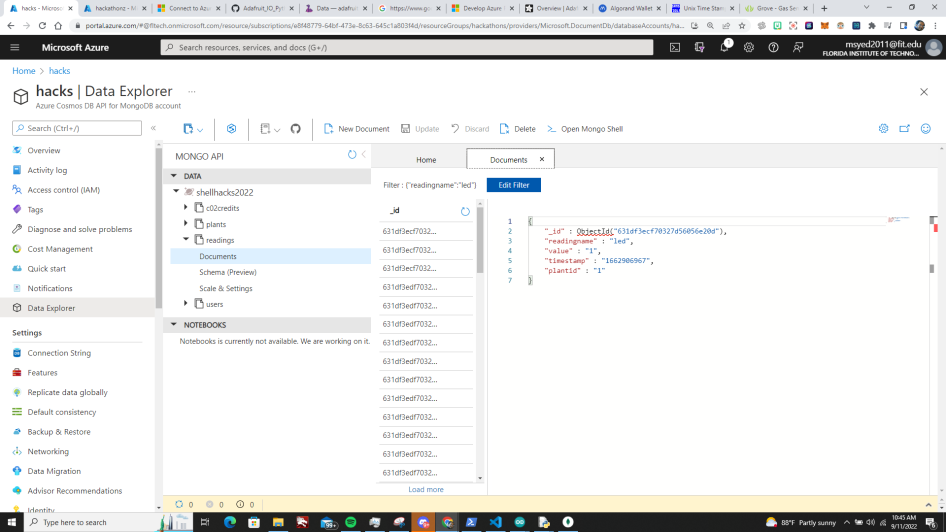946x532 pixels.
Task: Expand the c02credits collection
Action: (186, 207)
